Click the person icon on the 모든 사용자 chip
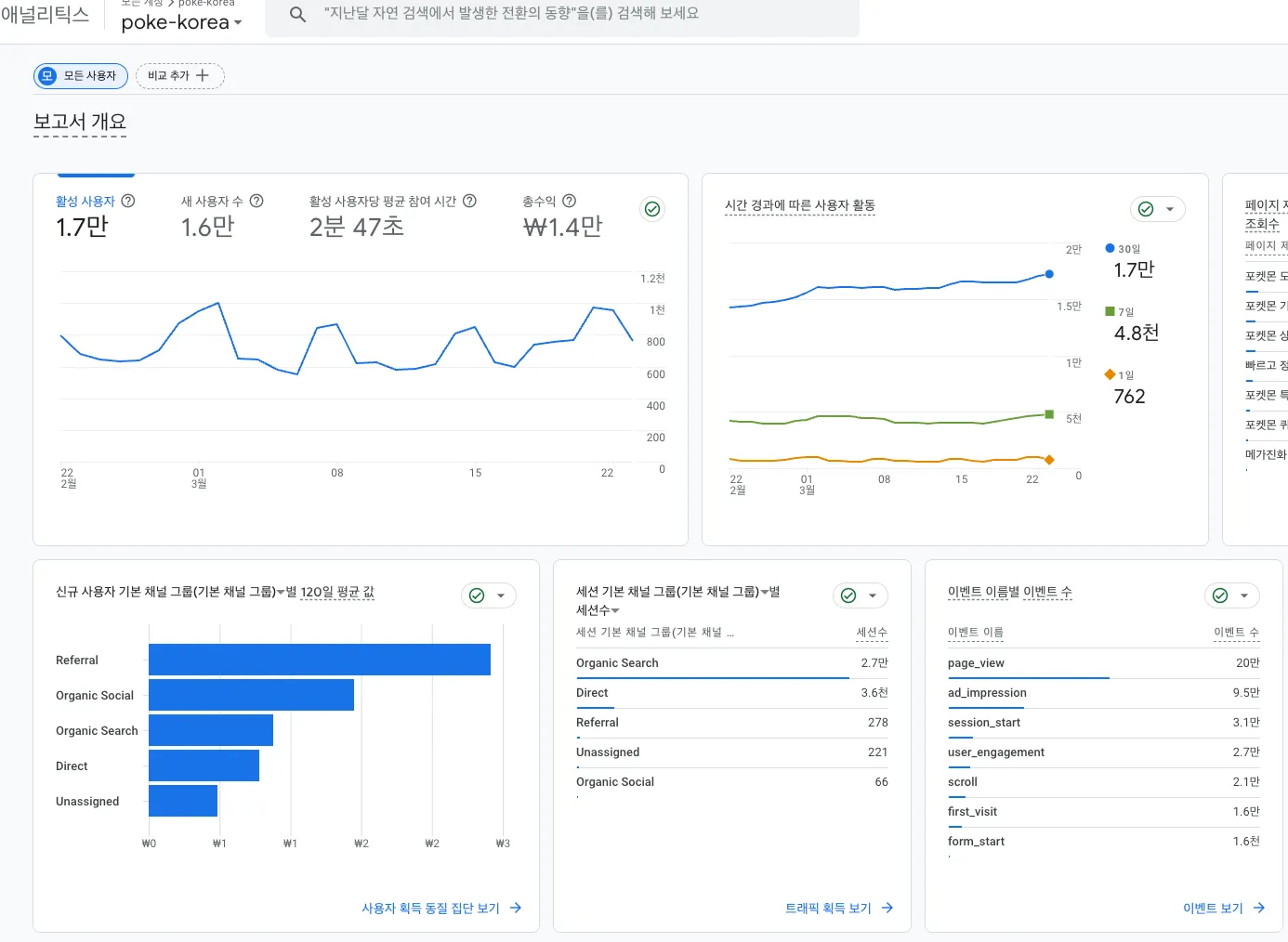 pyautogui.click(x=47, y=75)
